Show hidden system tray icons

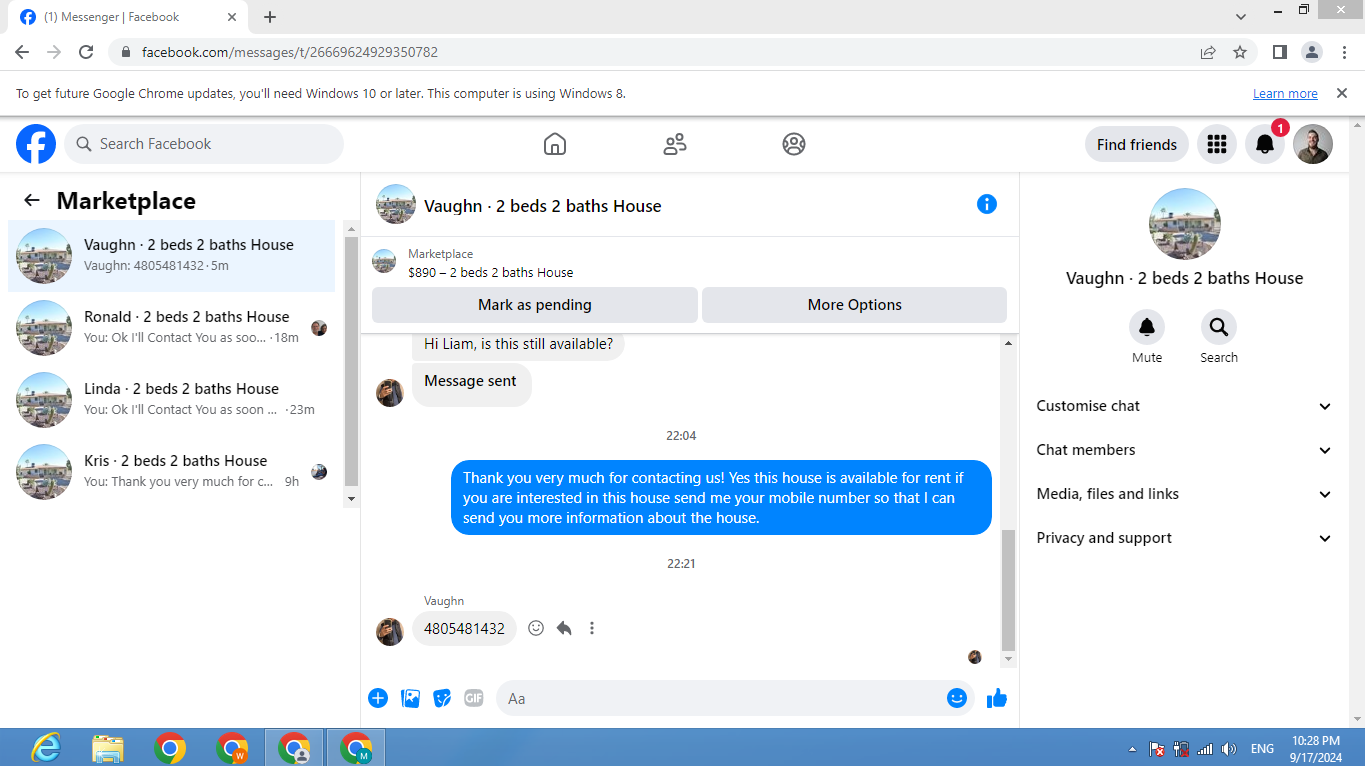point(1132,748)
